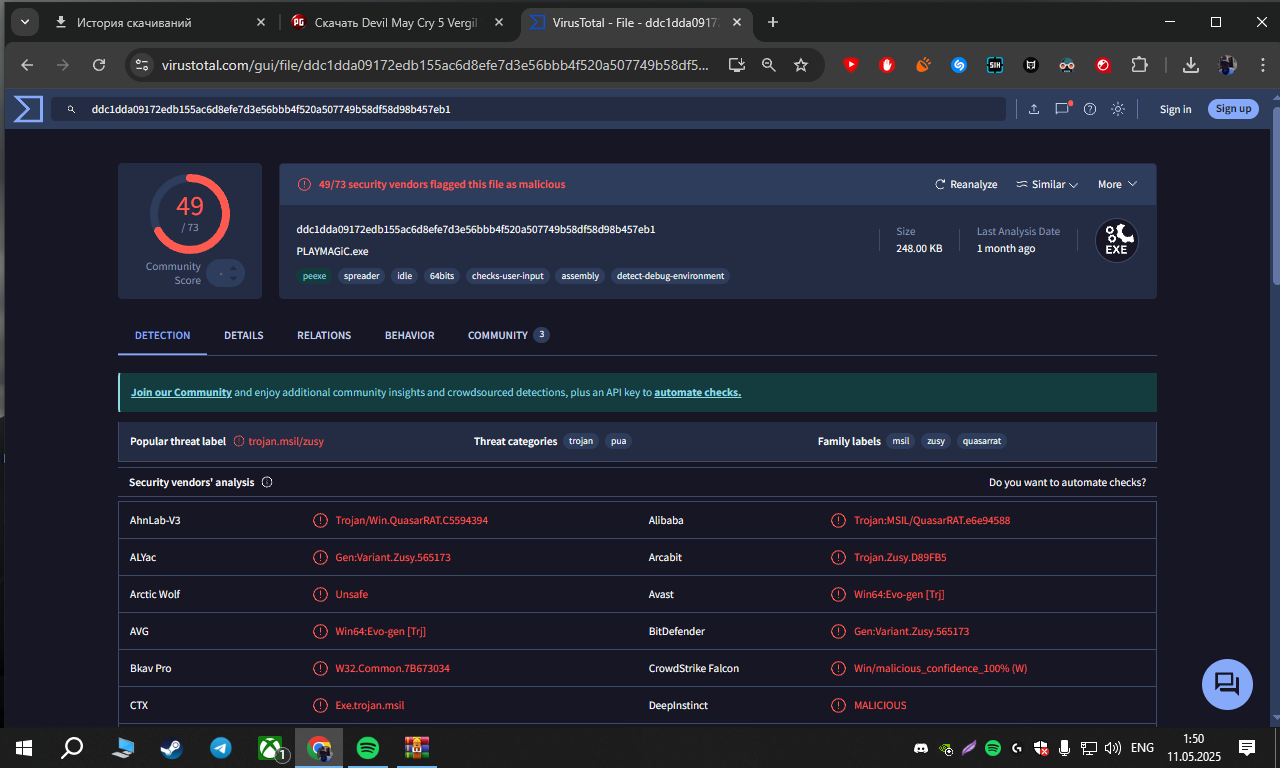Open the automate checks link
Image resolution: width=1280 pixels, height=768 pixels.
(x=697, y=393)
